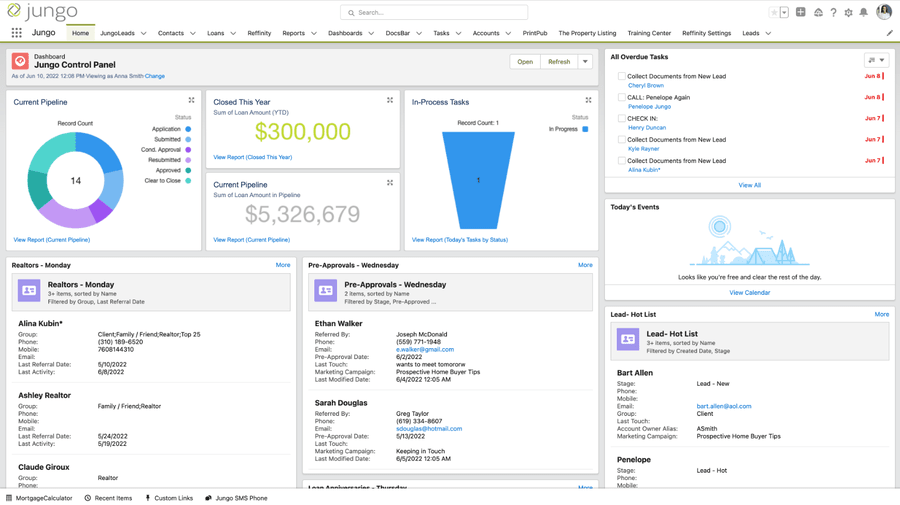
Task: Click the pencil icon to edit navigation
Action: [890, 33]
